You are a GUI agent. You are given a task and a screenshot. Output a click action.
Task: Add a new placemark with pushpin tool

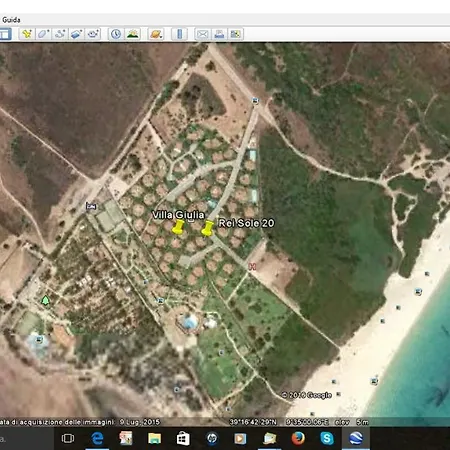point(27,34)
